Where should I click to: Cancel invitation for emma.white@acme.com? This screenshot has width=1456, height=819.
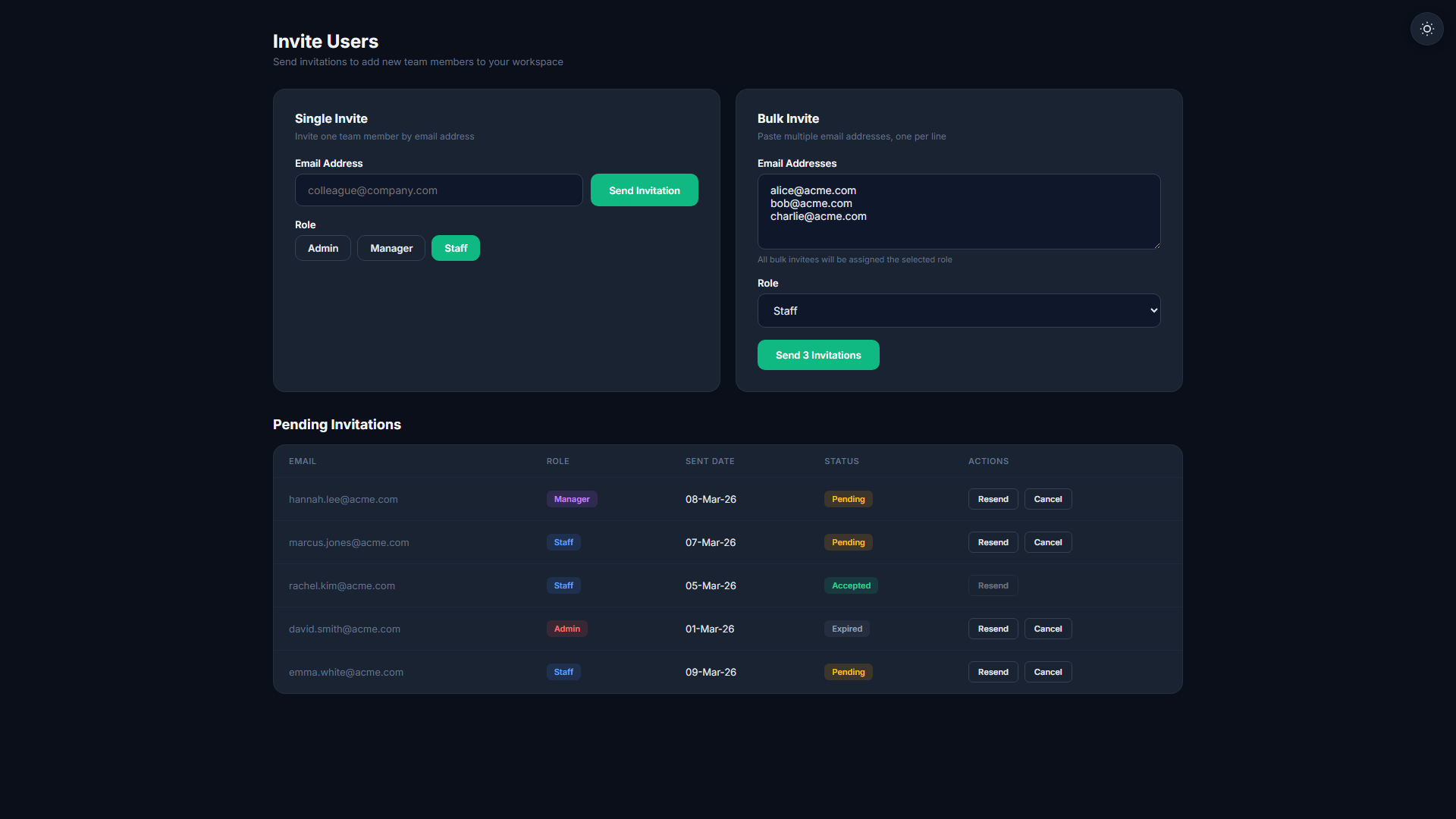point(1048,672)
